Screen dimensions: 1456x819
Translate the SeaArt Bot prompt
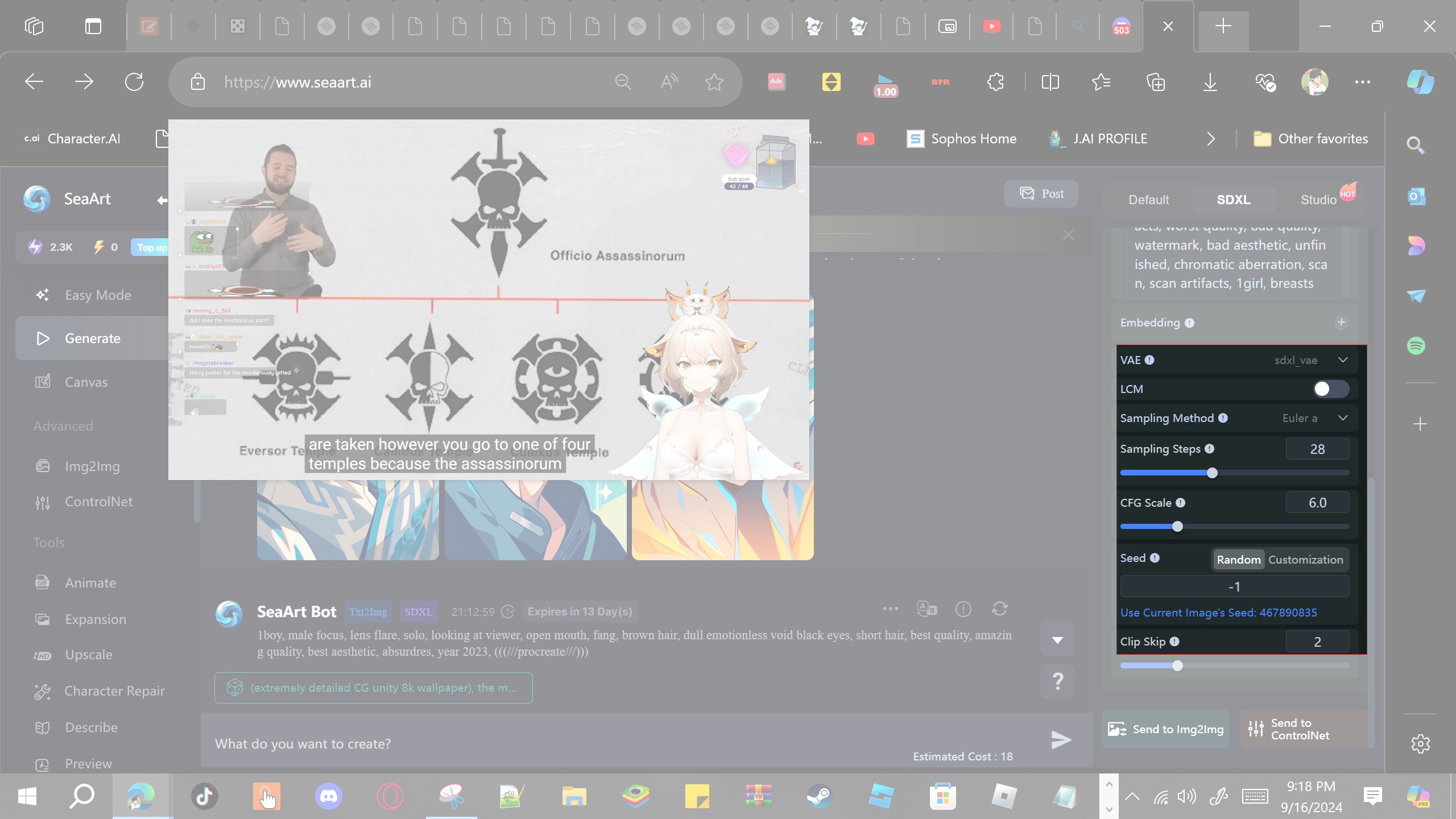pyautogui.click(x=926, y=609)
